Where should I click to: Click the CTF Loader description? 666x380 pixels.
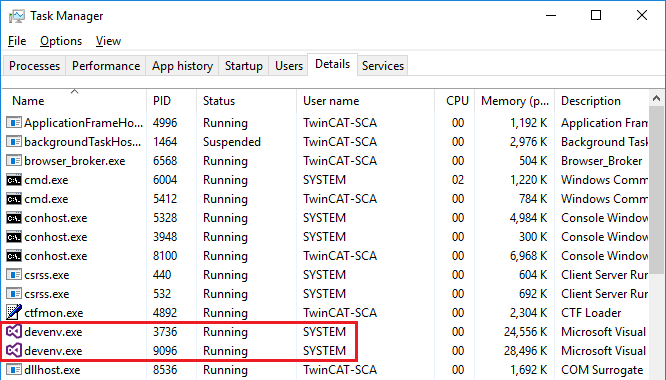pyautogui.click(x=591, y=313)
